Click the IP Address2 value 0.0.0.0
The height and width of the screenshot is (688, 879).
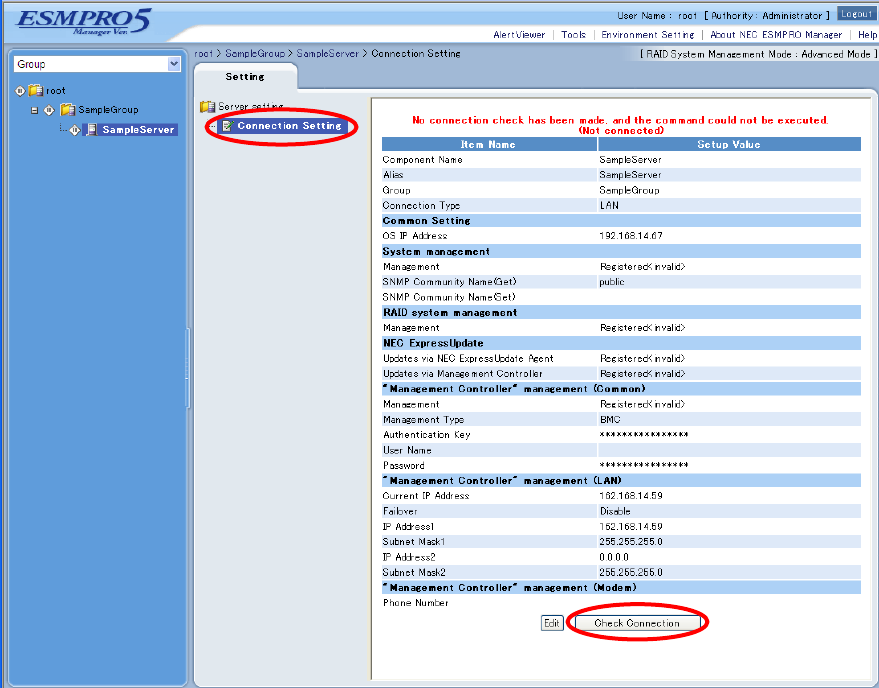point(614,557)
